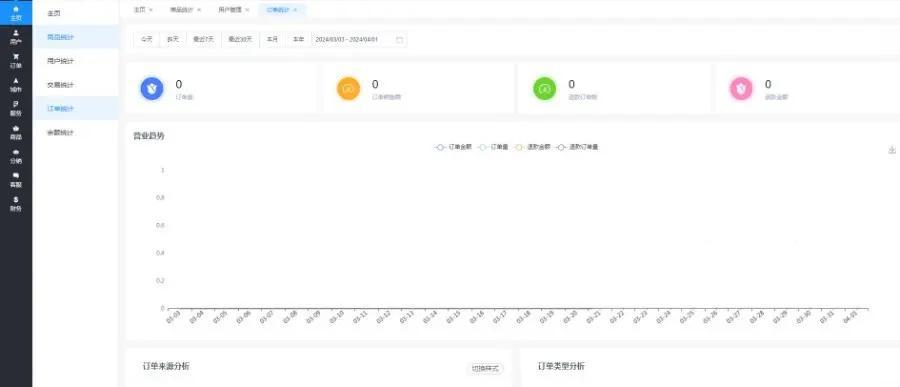
Task: Close the 商品统计 tab
Action: [199, 10]
